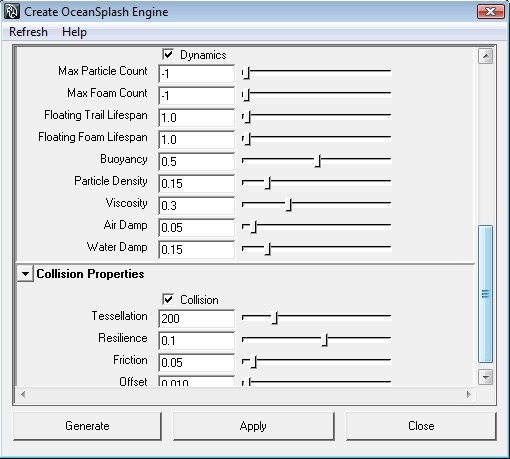This screenshot has width=510, height=459.
Task: Click the vertical scrollbar up arrow
Action: point(486,56)
